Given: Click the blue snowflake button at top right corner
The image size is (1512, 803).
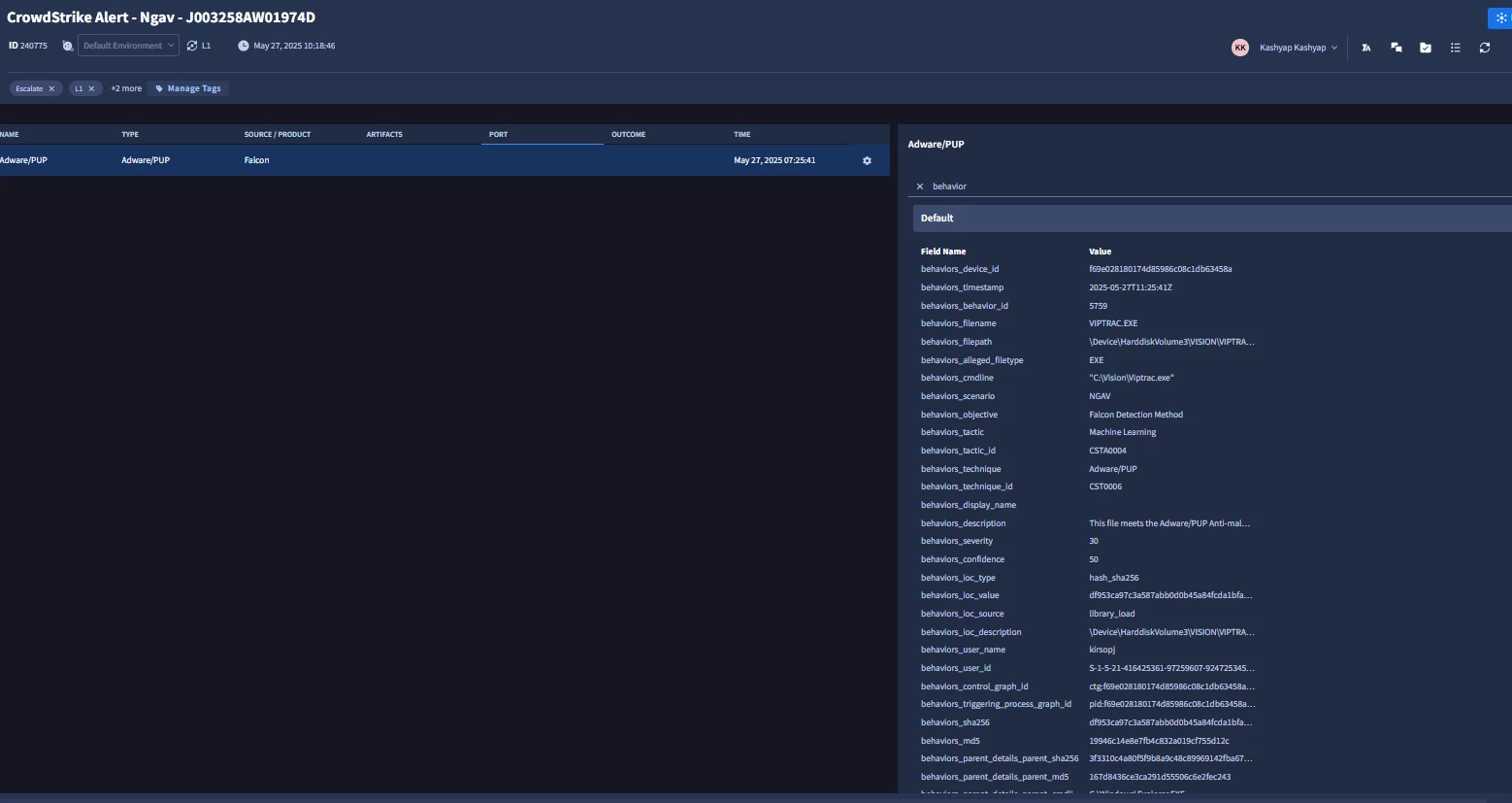Looking at the screenshot, I should click(x=1500, y=17).
